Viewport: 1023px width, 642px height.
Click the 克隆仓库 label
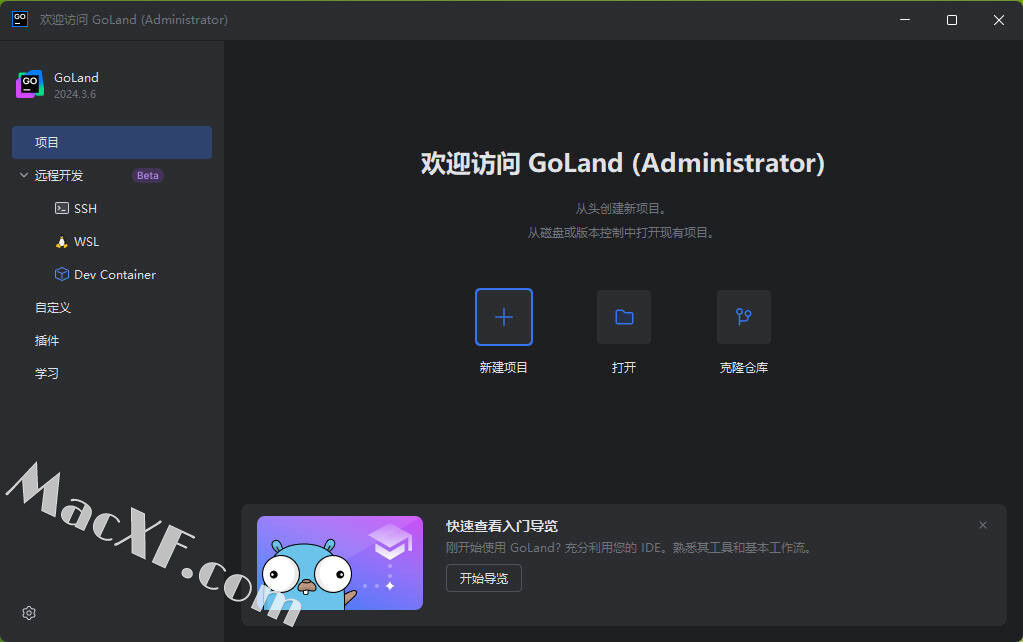click(x=744, y=367)
